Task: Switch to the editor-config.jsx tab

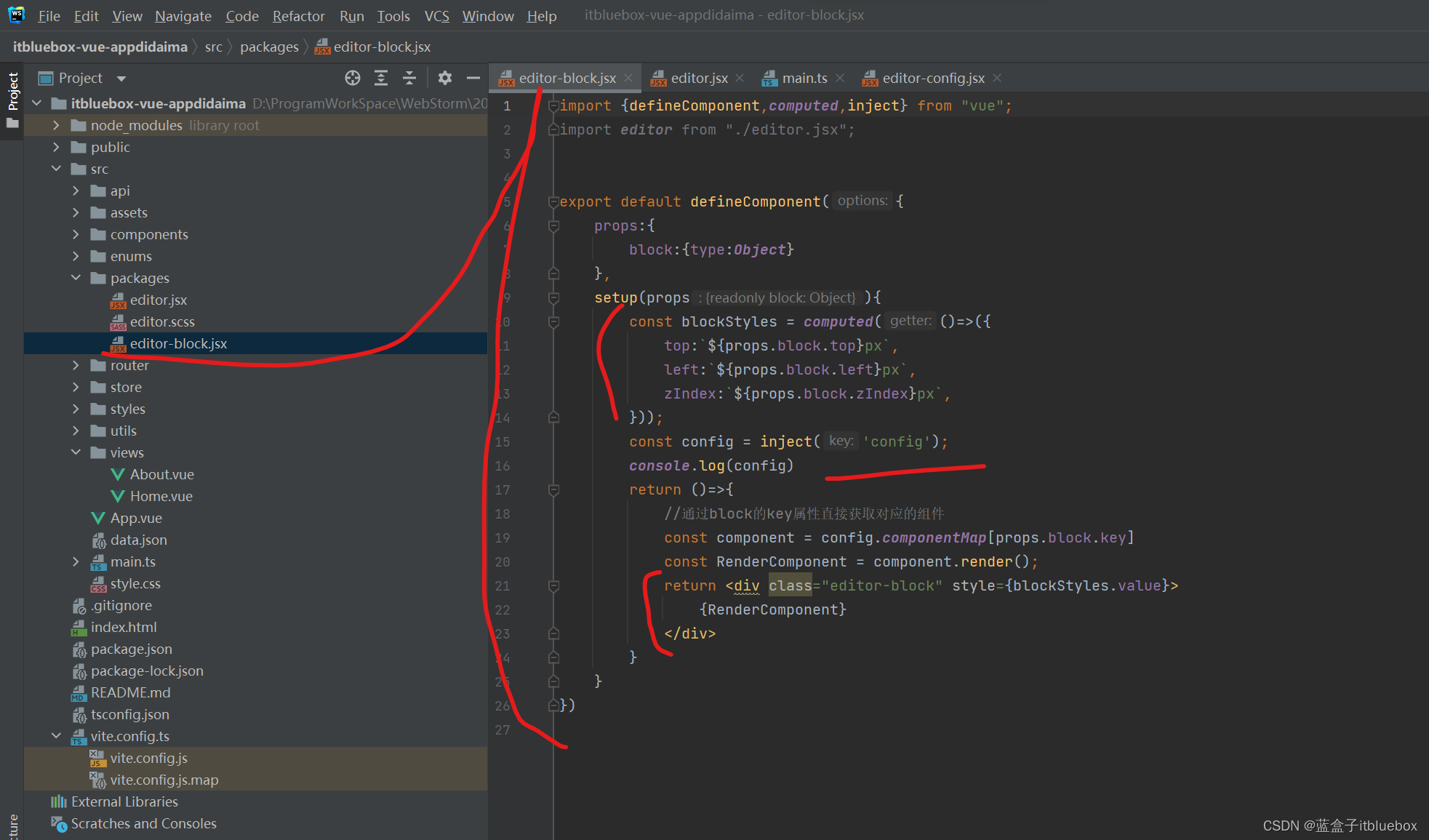Action: click(x=933, y=78)
